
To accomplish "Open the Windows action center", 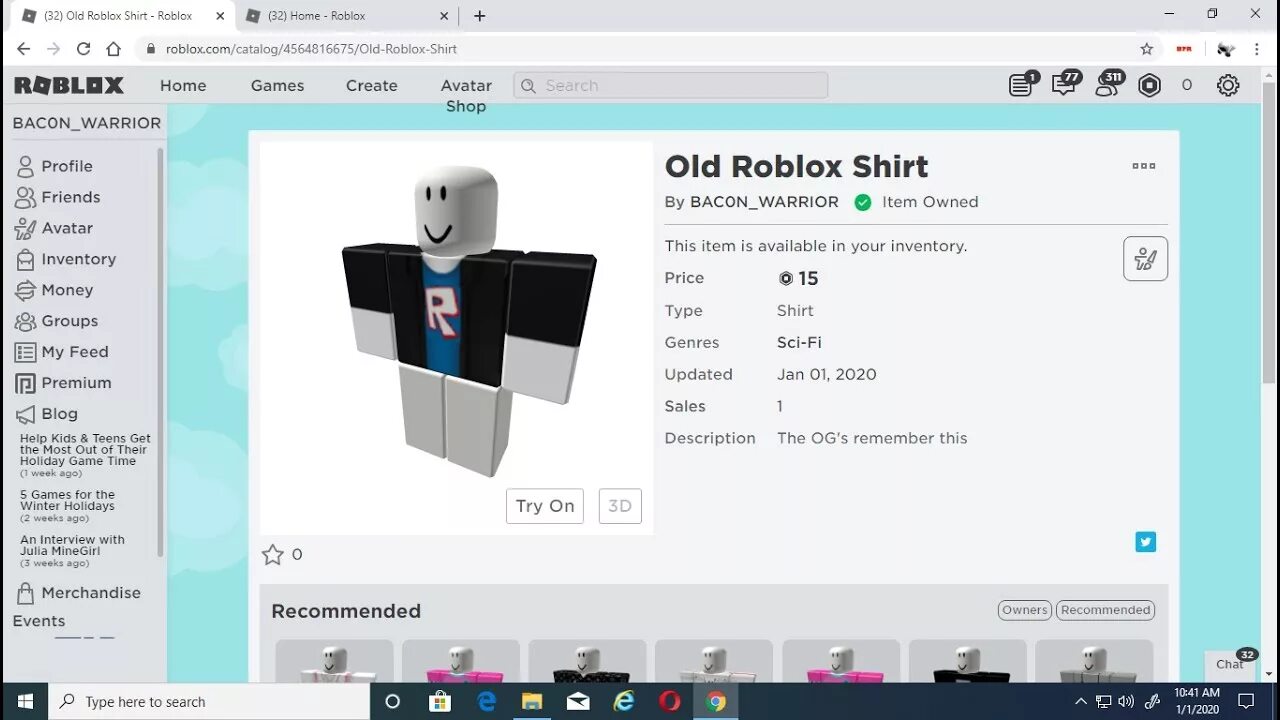I will (x=1246, y=701).
